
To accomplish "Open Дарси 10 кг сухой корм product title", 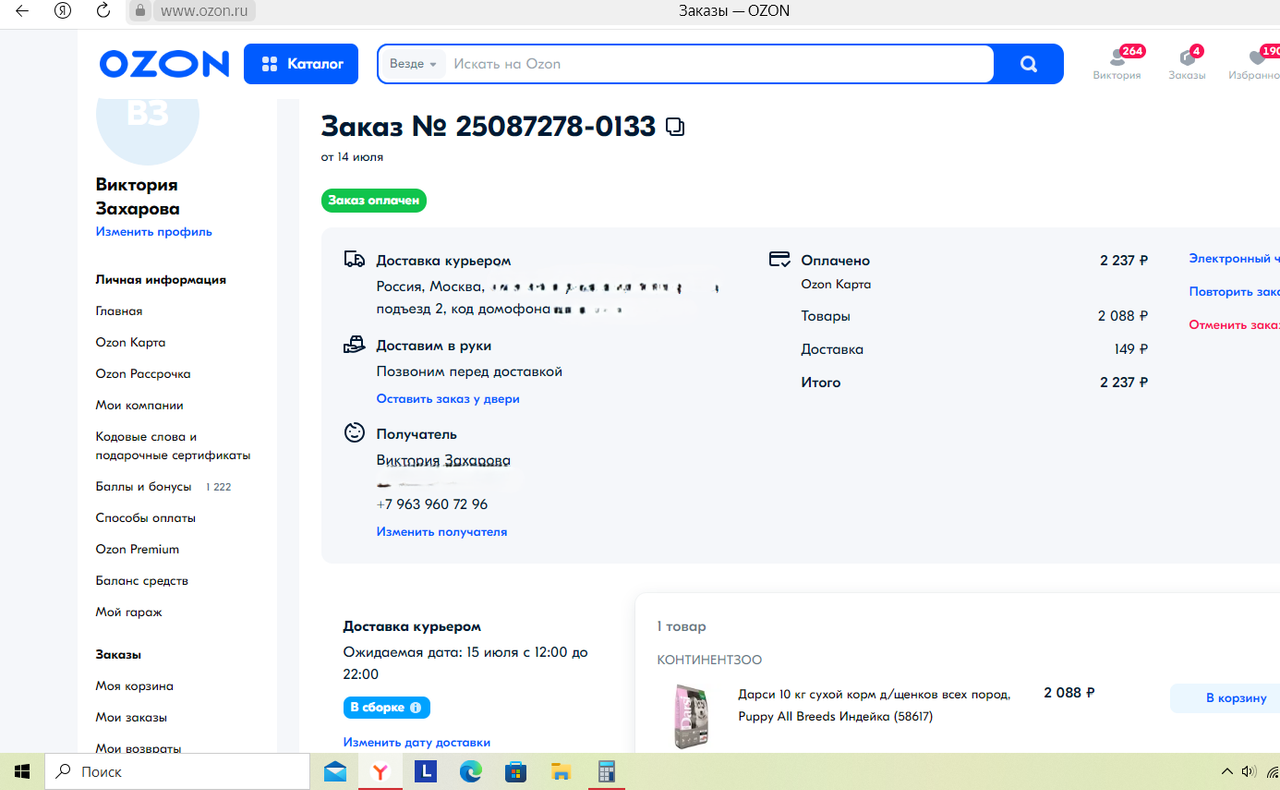I will pyautogui.click(x=874, y=705).
